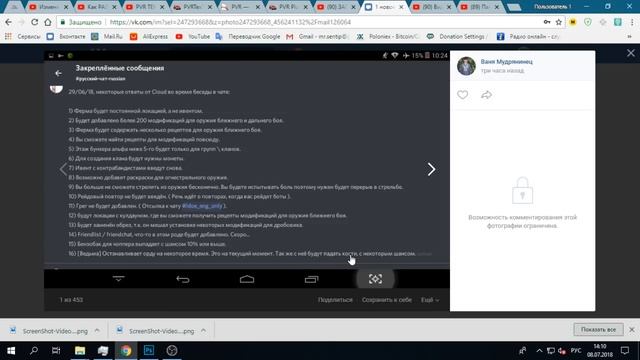The width and height of the screenshot is (640, 360).
Task: Switch keyboard language РУС indicator
Action: click(x=576, y=351)
